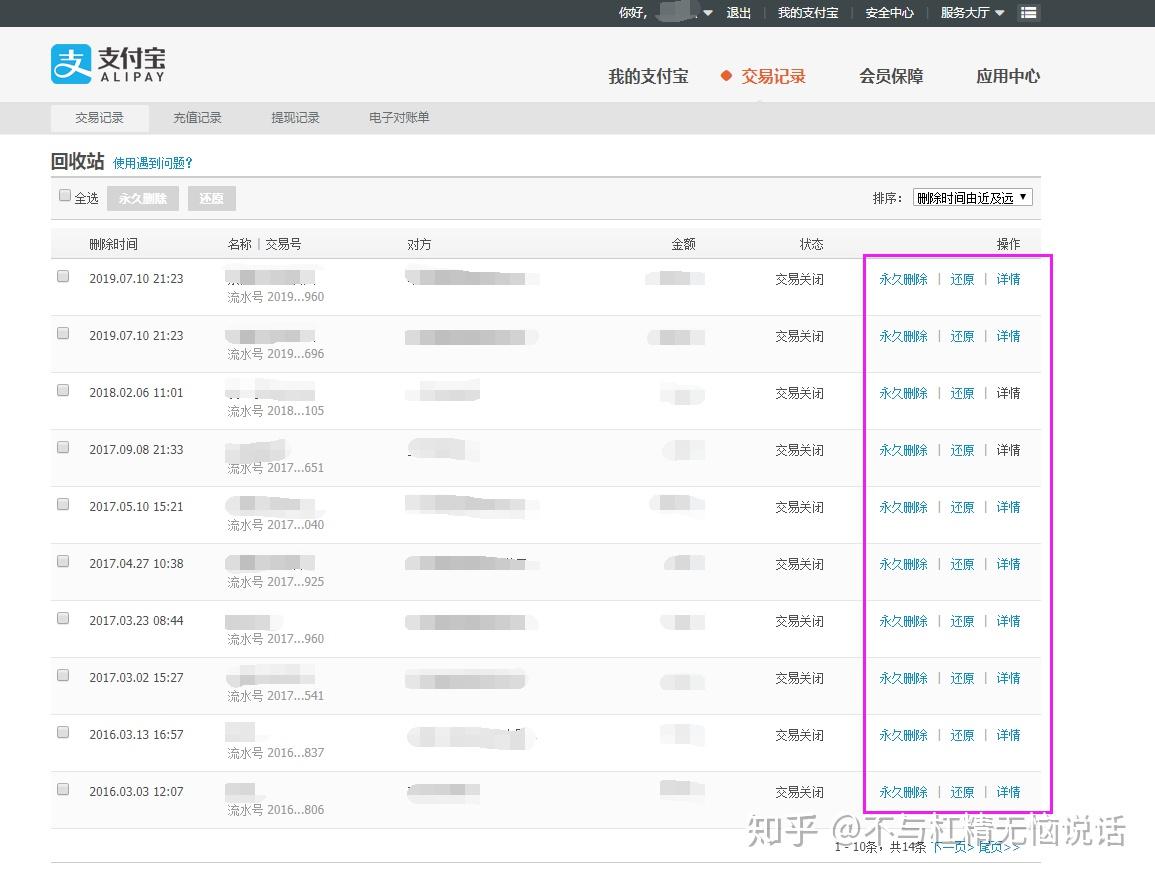This screenshot has width=1155, height=877.
Task: Click 永久删除 for the 2017.05.10 15:21 record
Action: tap(903, 507)
